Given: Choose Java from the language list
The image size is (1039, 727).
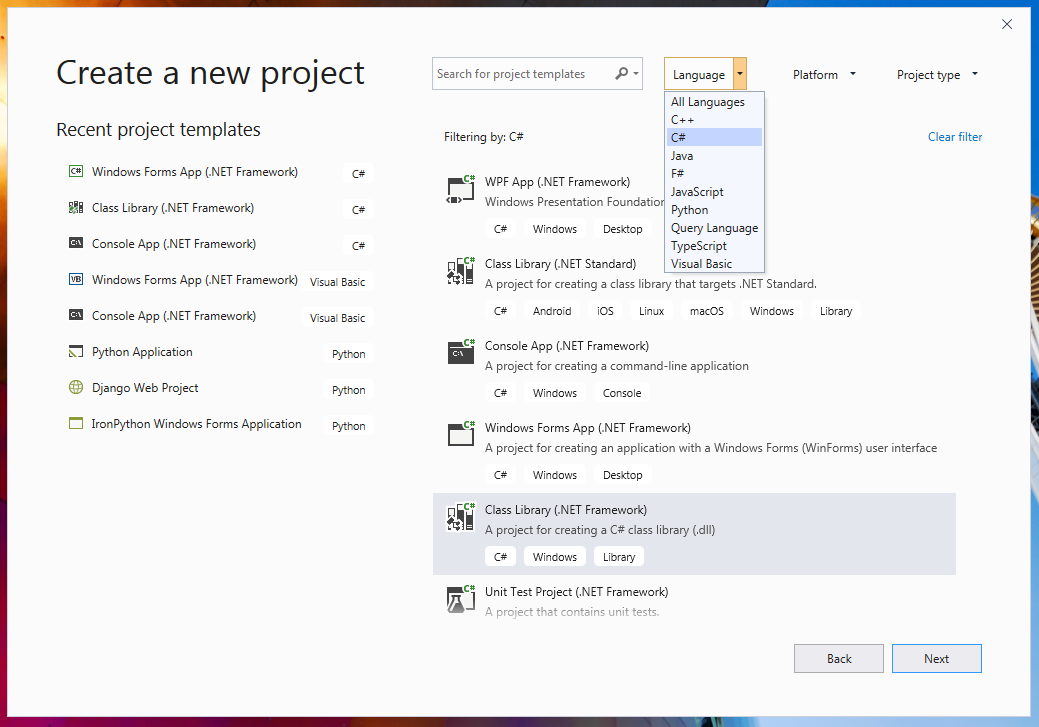Looking at the screenshot, I should coord(714,156).
